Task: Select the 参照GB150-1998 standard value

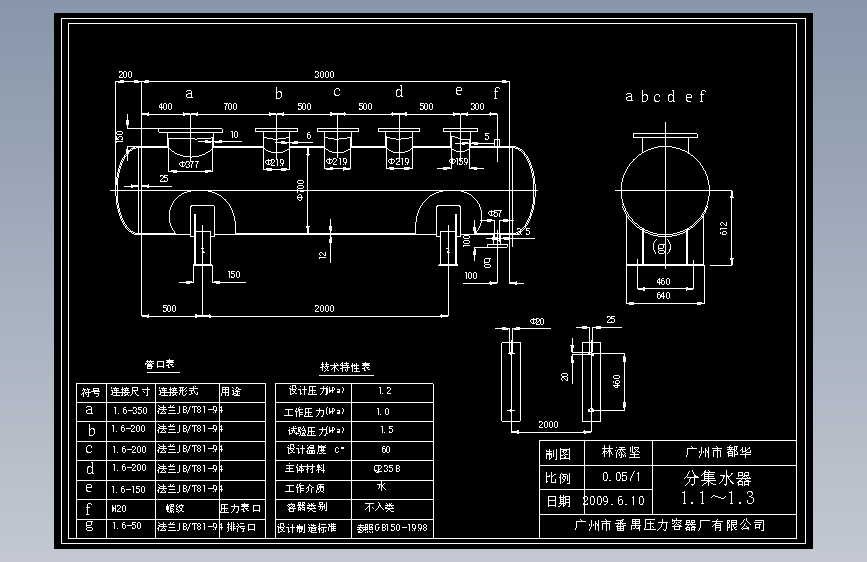Action: 392,528
